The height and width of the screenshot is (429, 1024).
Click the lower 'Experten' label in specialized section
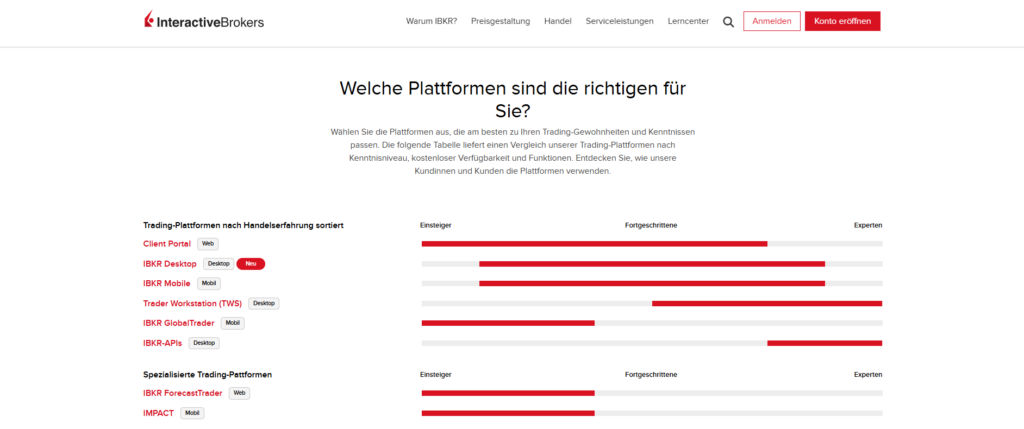868,375
